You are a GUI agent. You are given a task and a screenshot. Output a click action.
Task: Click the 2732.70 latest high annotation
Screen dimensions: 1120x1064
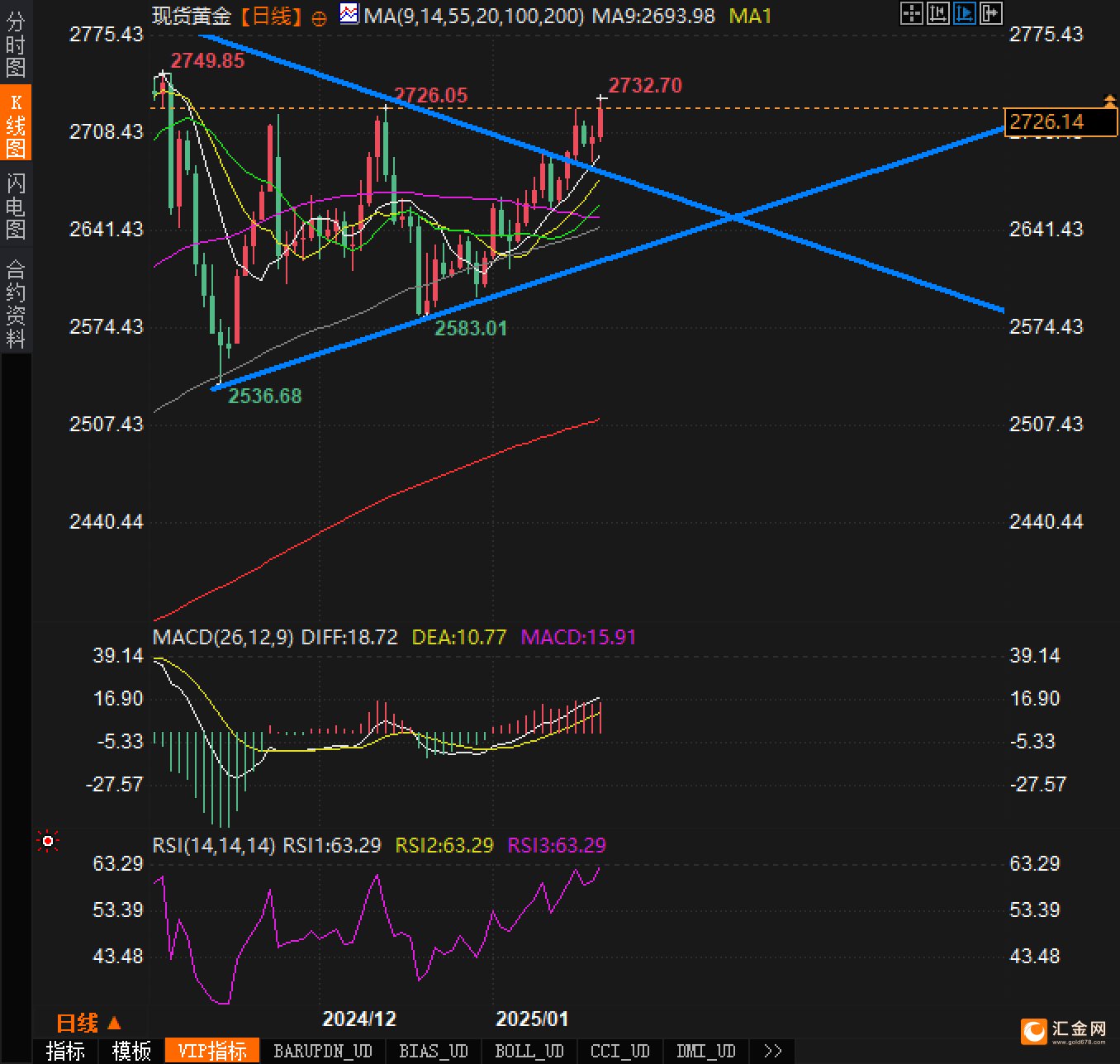(x=645, y=85)
